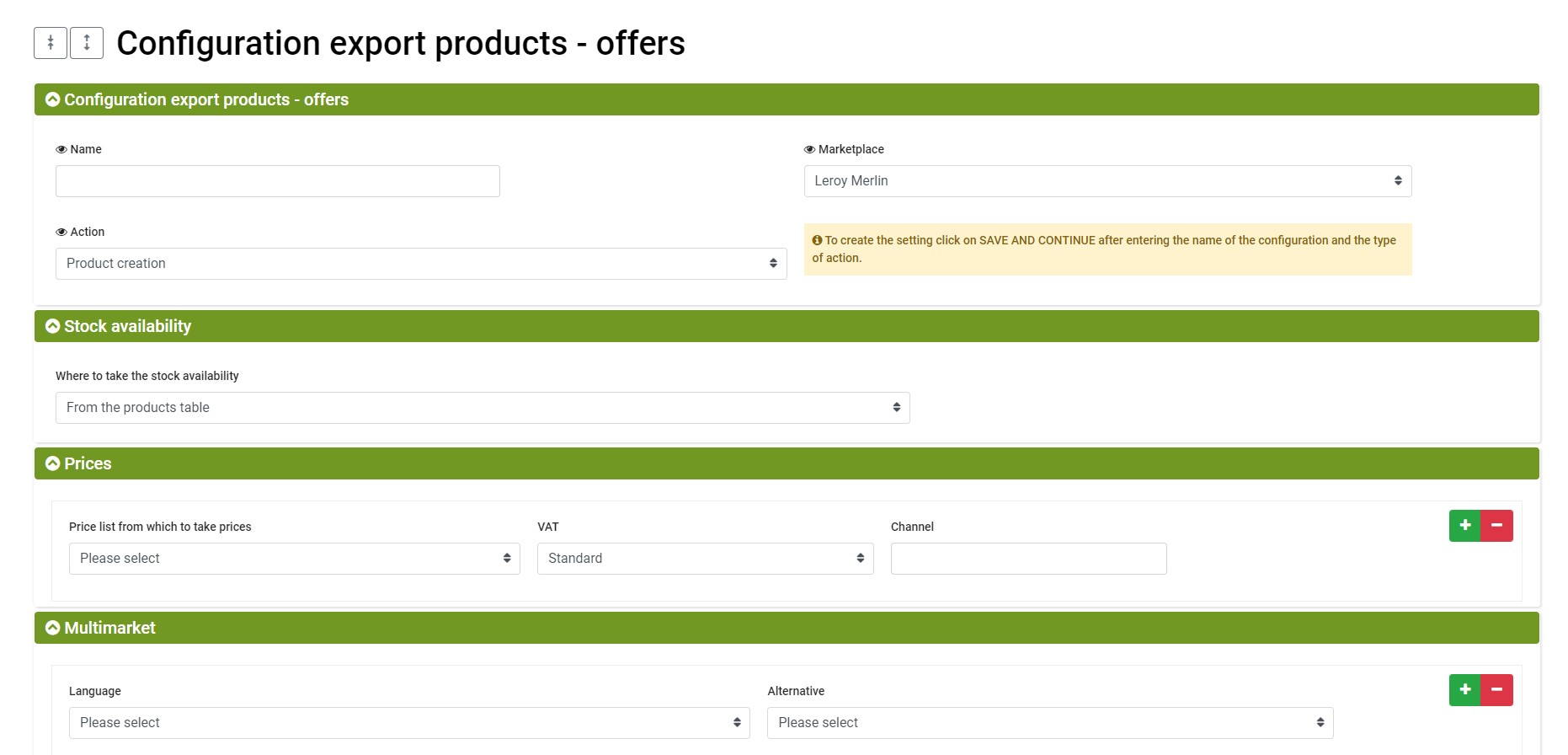Open the Price list Please select dropdown
The height and width of the screenshot is (755, 1568).
coord(295,559)
